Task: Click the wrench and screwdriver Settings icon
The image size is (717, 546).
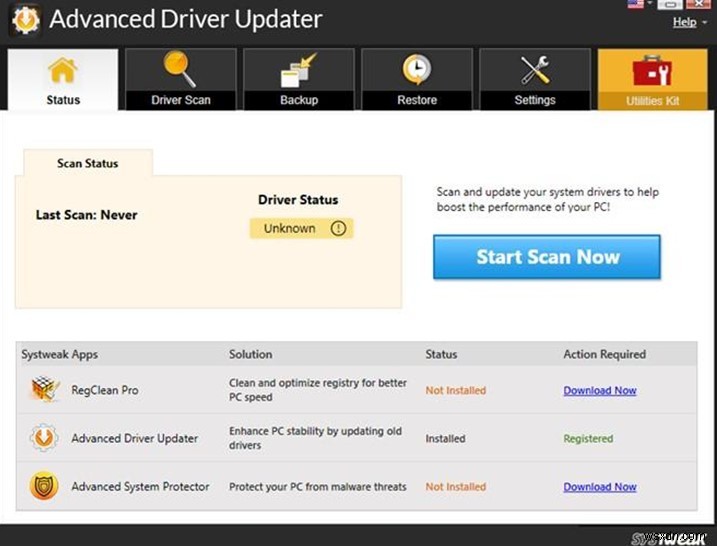Action: coord(535,70)
